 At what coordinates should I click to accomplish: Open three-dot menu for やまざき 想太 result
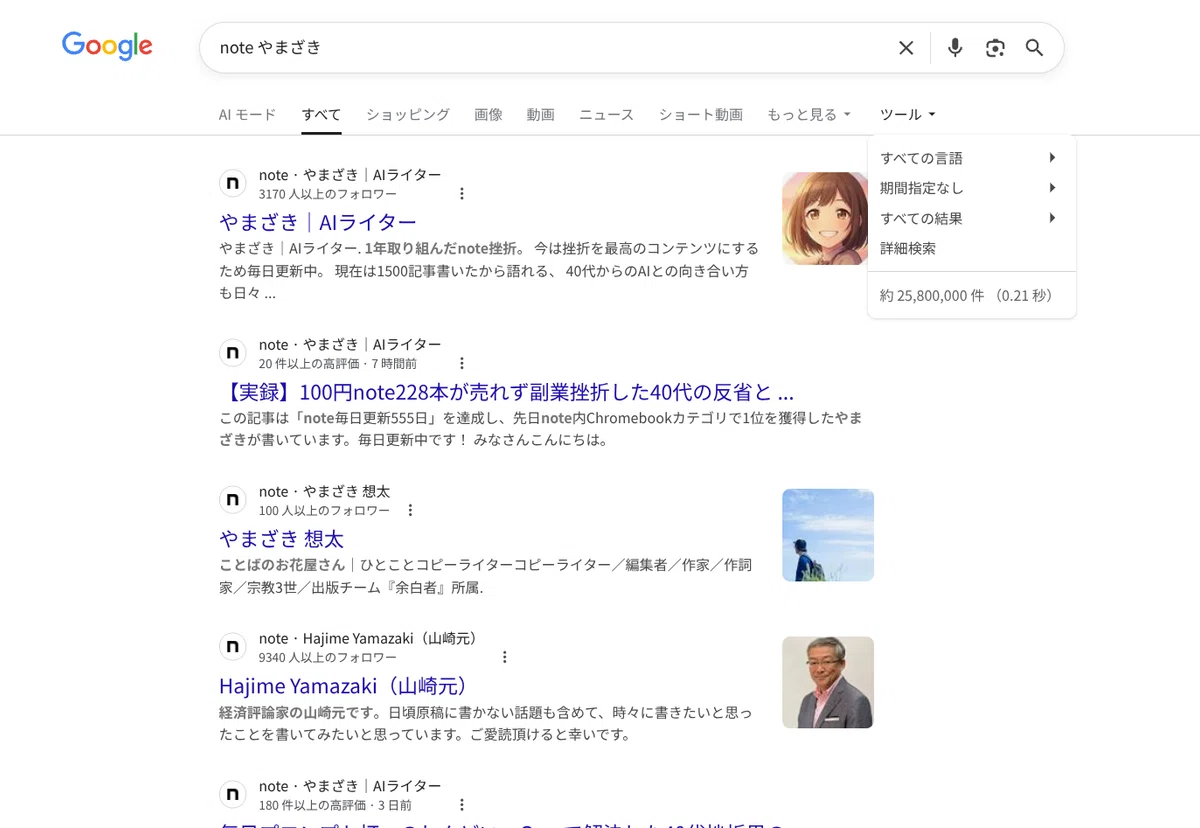tap(410, 511)
